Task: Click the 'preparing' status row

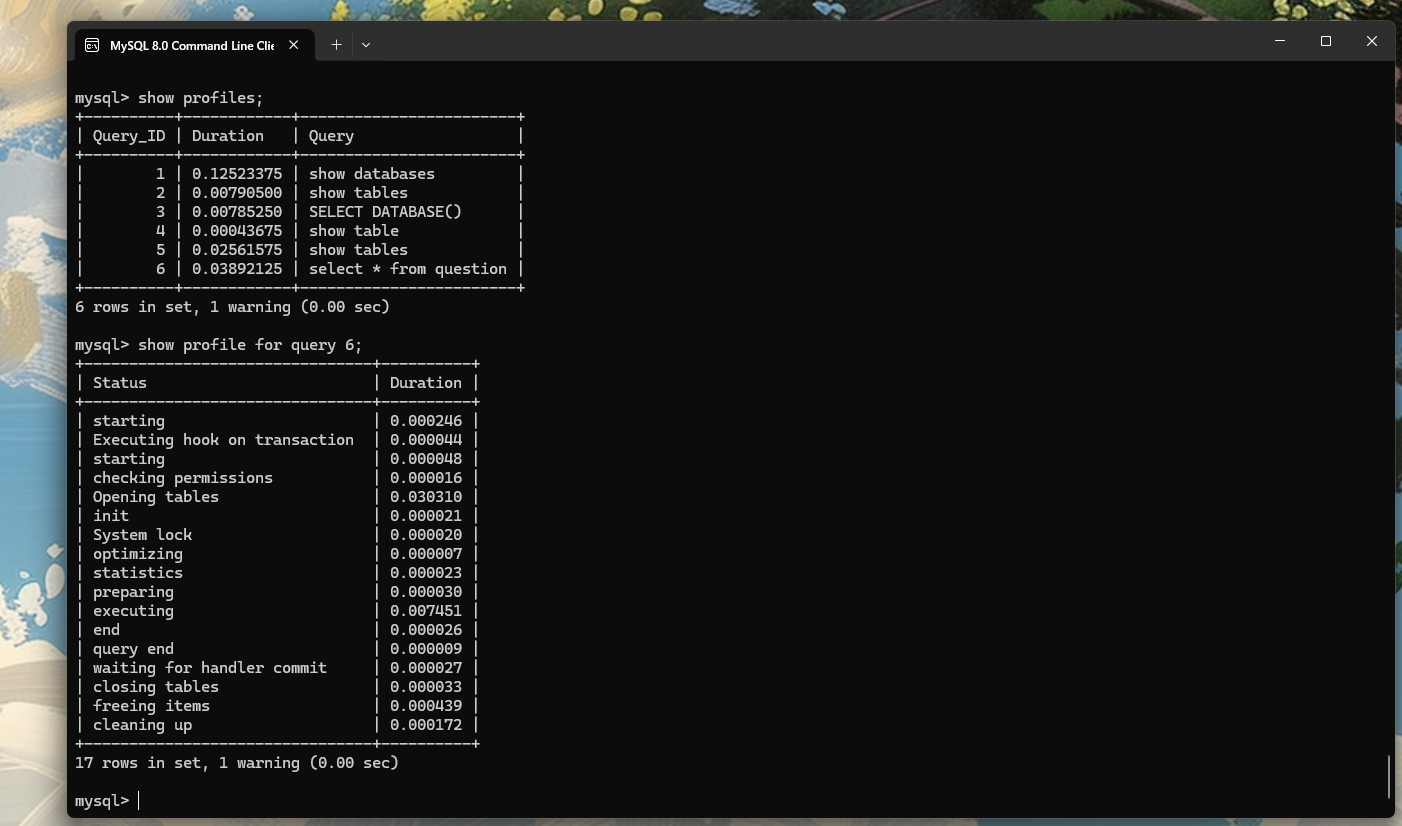Action: [x=133, y=592]
